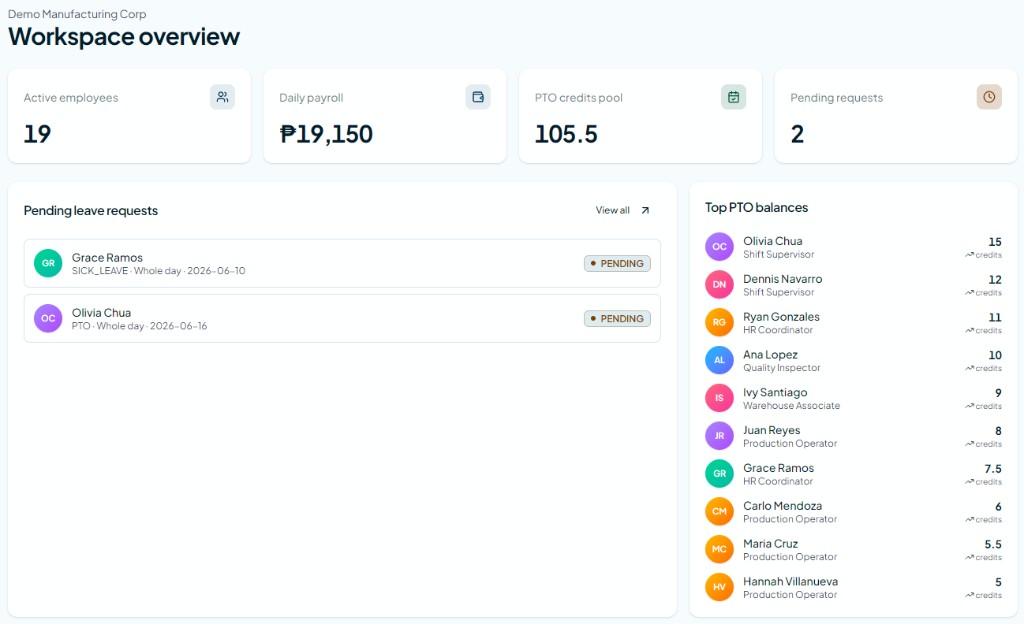Viewport: 1024px width, 624px height.
Task: Open Grace Ramos sick leave request row
Action: coord(342,264)
